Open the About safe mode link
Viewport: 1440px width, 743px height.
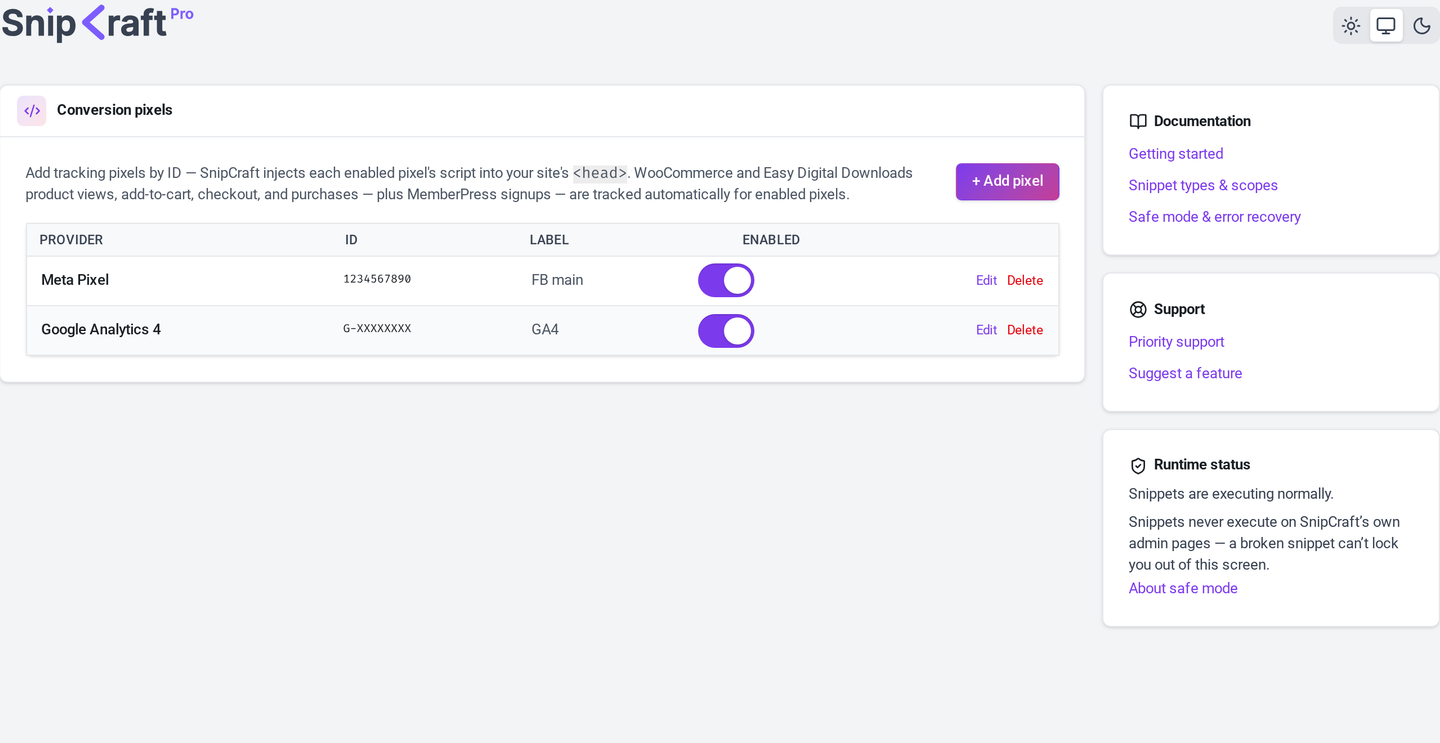coord(1183,589)
